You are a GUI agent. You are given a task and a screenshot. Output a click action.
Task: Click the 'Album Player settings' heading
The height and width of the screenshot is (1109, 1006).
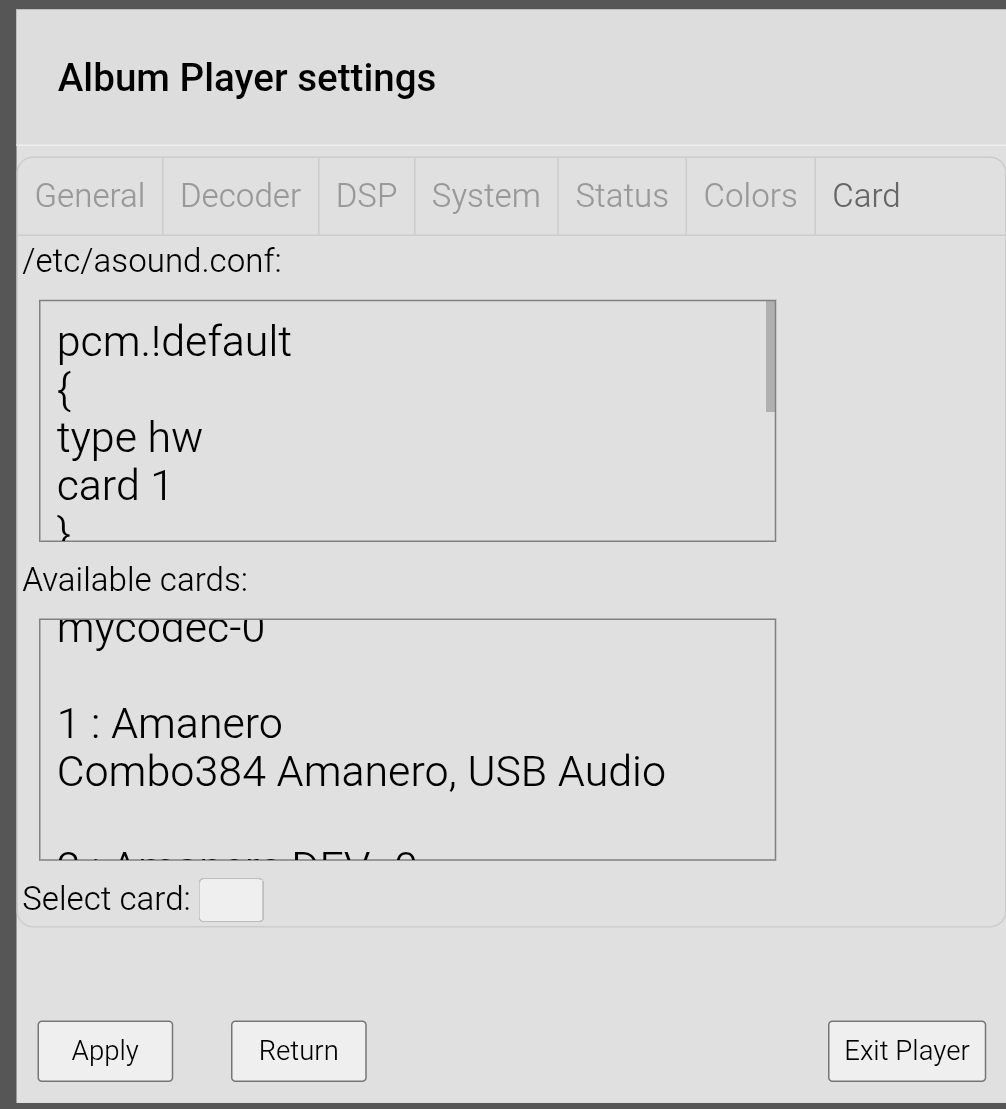click(247, 78)
